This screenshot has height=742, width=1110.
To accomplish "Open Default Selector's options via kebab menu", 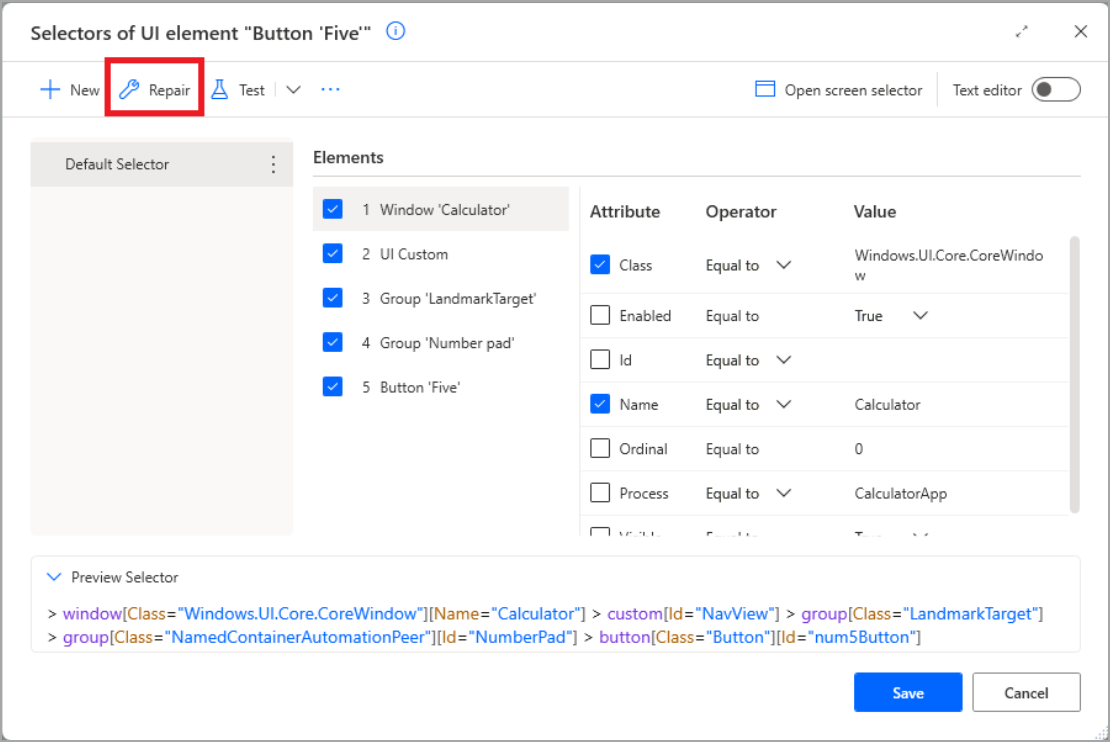I will pyautogui.click(x=274, y=164).
